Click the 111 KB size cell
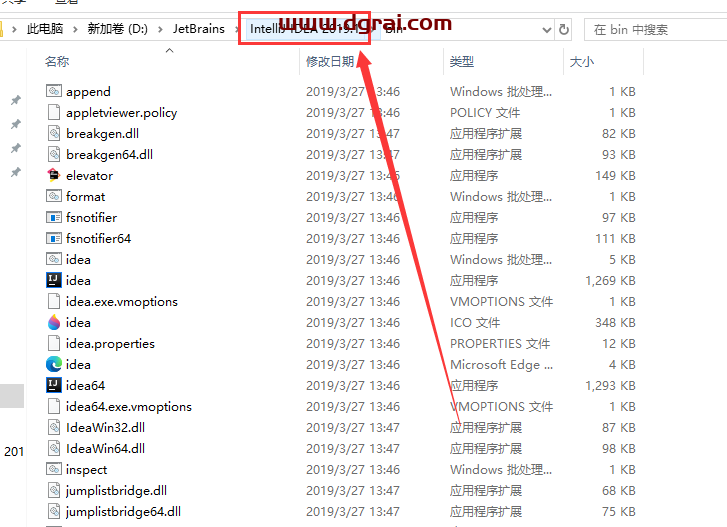This screenshot has width=727, height=527. [x=615, y=239]
